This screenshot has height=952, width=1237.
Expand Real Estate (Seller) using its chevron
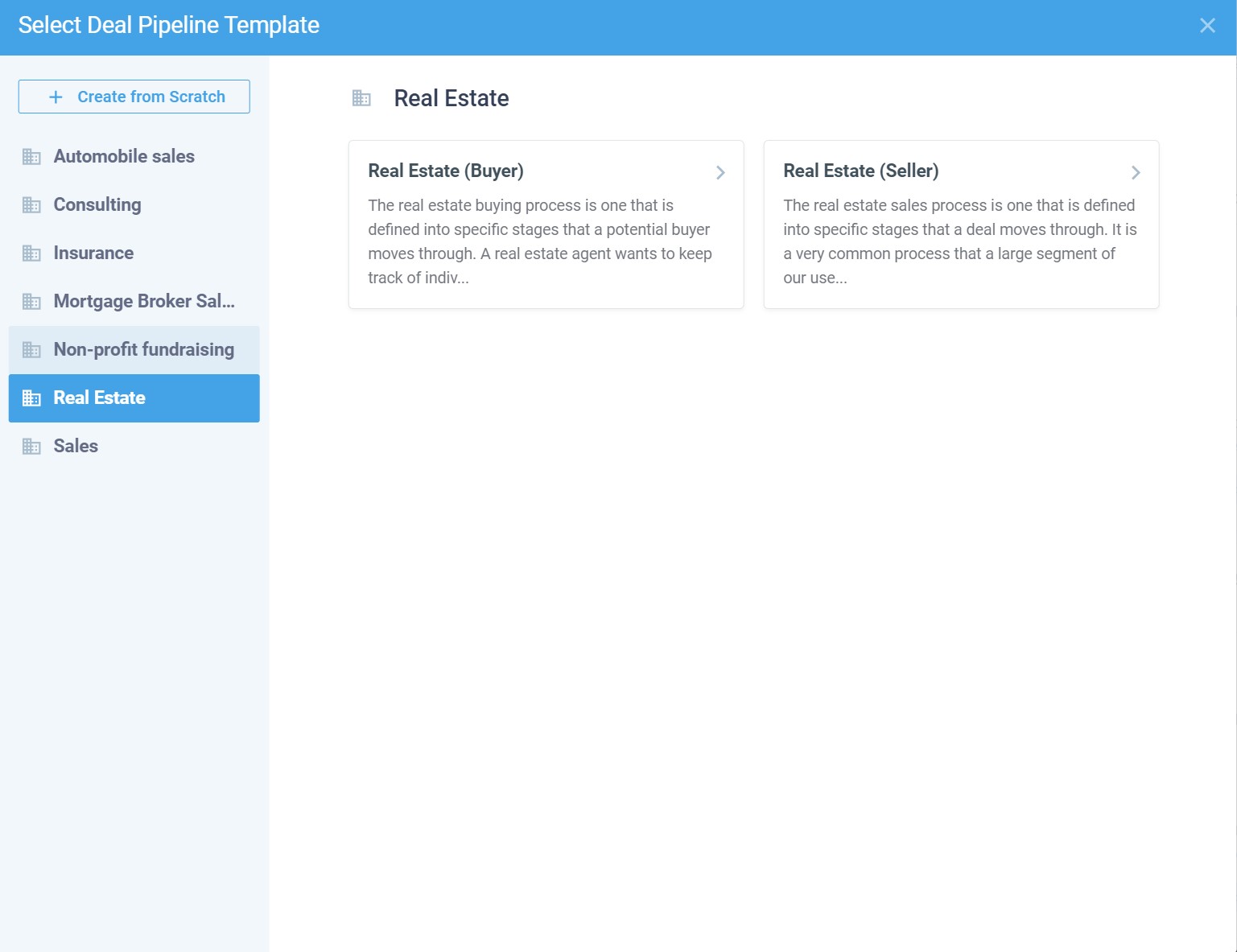1136,172
